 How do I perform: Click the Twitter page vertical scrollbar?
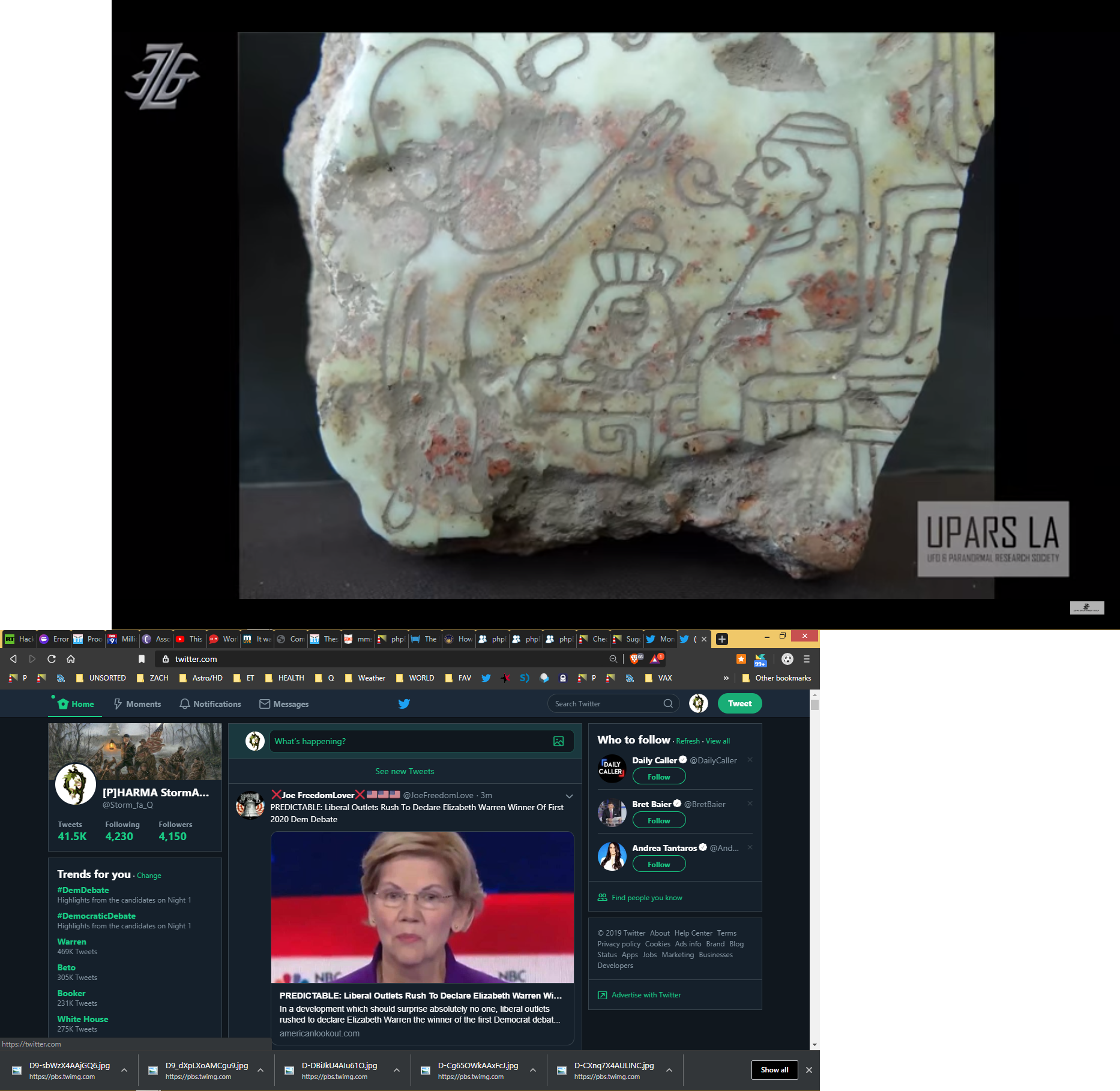click(814, 870)
